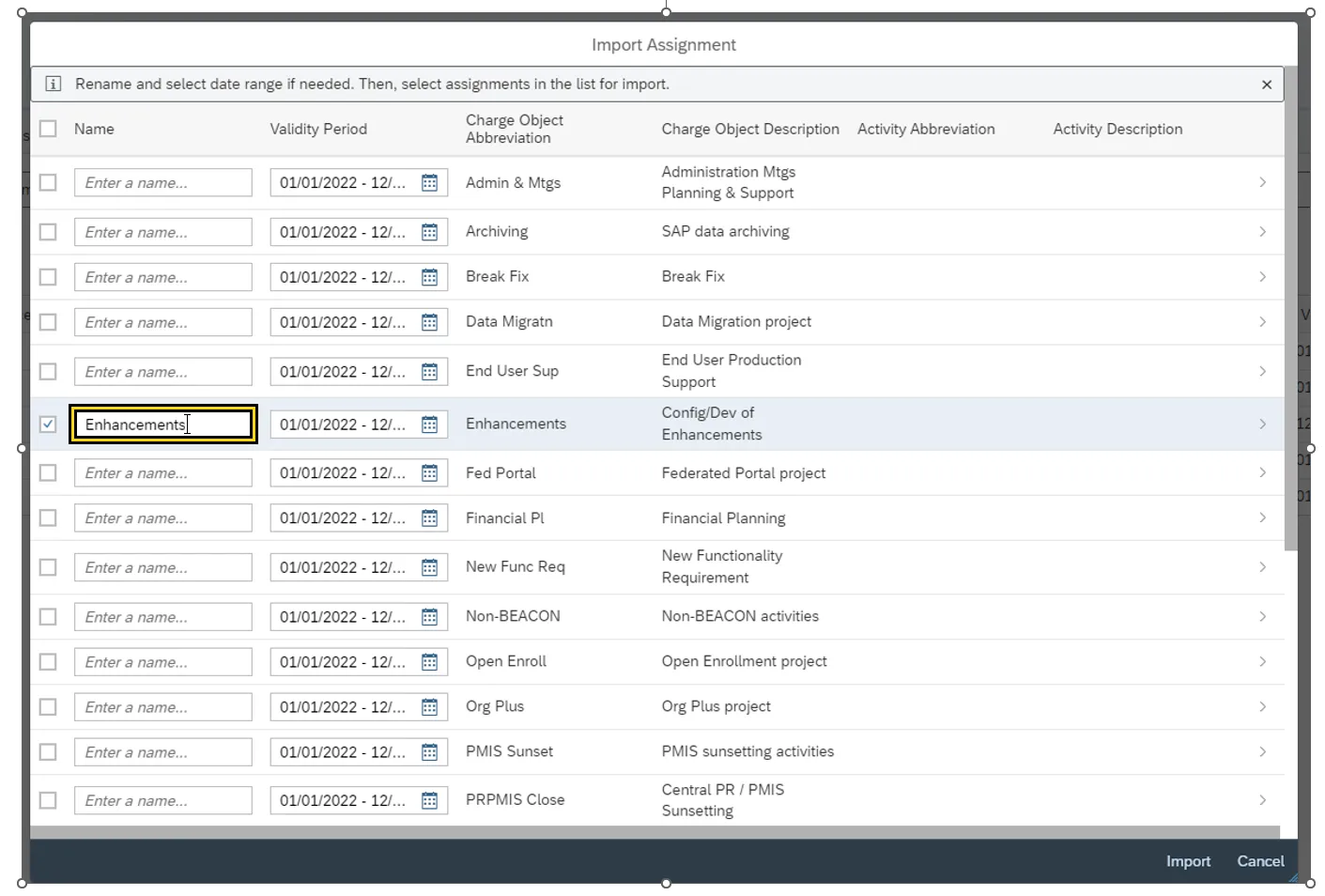Click the Validity Period column header
The width and height of the screenshot is (1325, 896).
pyautogui.click(x=318, y=129)
